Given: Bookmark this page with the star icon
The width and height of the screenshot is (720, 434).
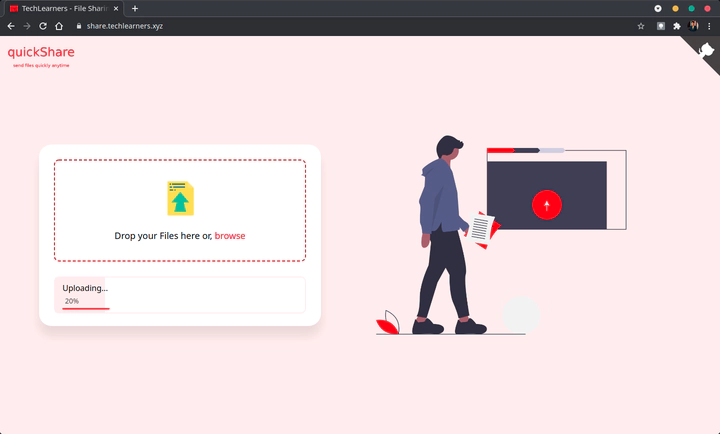Looking at the screenshot, I should (x=641, y=26).
